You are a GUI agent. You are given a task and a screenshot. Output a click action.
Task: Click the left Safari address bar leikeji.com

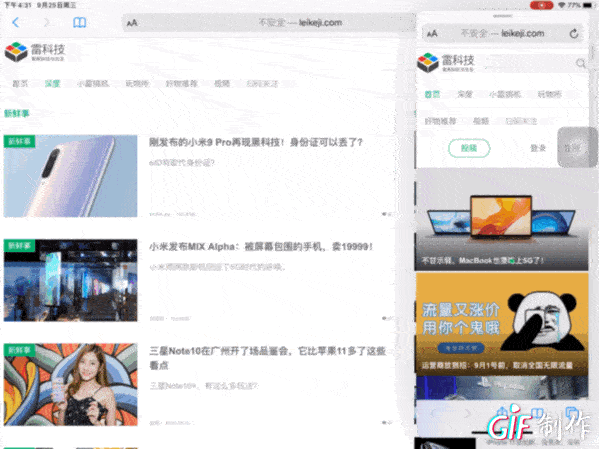(269, 23)
